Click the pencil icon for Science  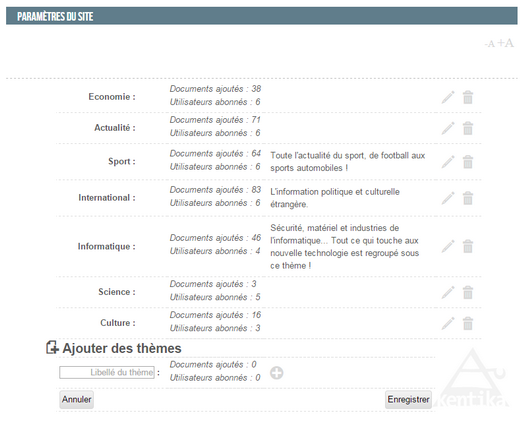[448, 292]
